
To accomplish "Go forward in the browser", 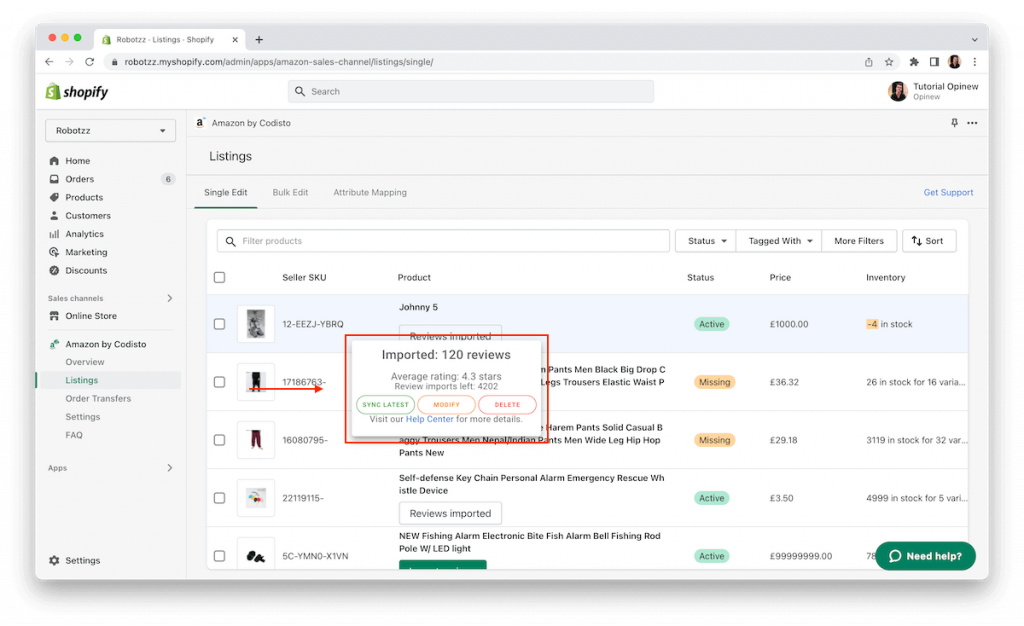I will coord(69,61).
